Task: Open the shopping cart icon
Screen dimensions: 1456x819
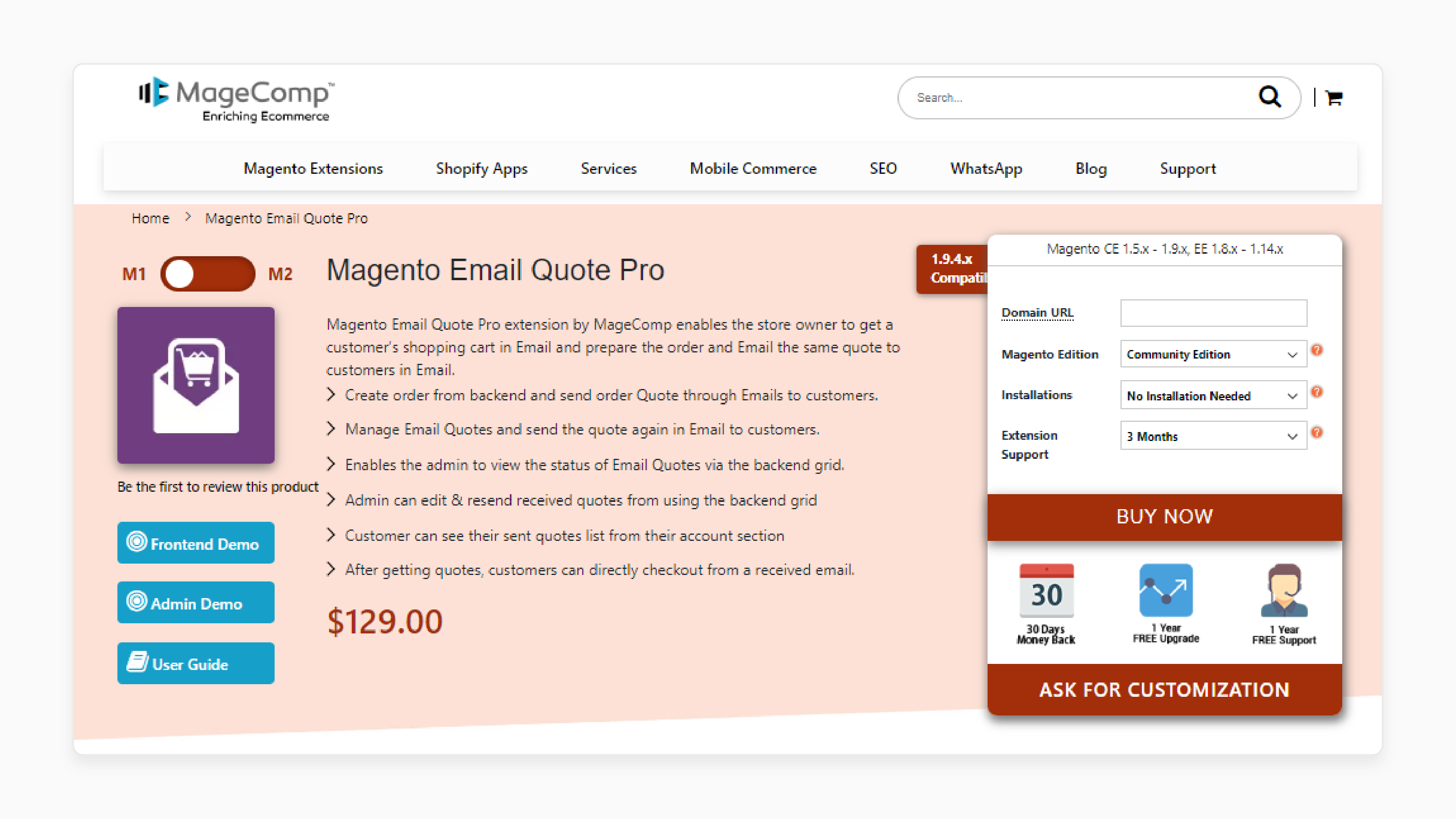Action: (x=1334, y=98)
